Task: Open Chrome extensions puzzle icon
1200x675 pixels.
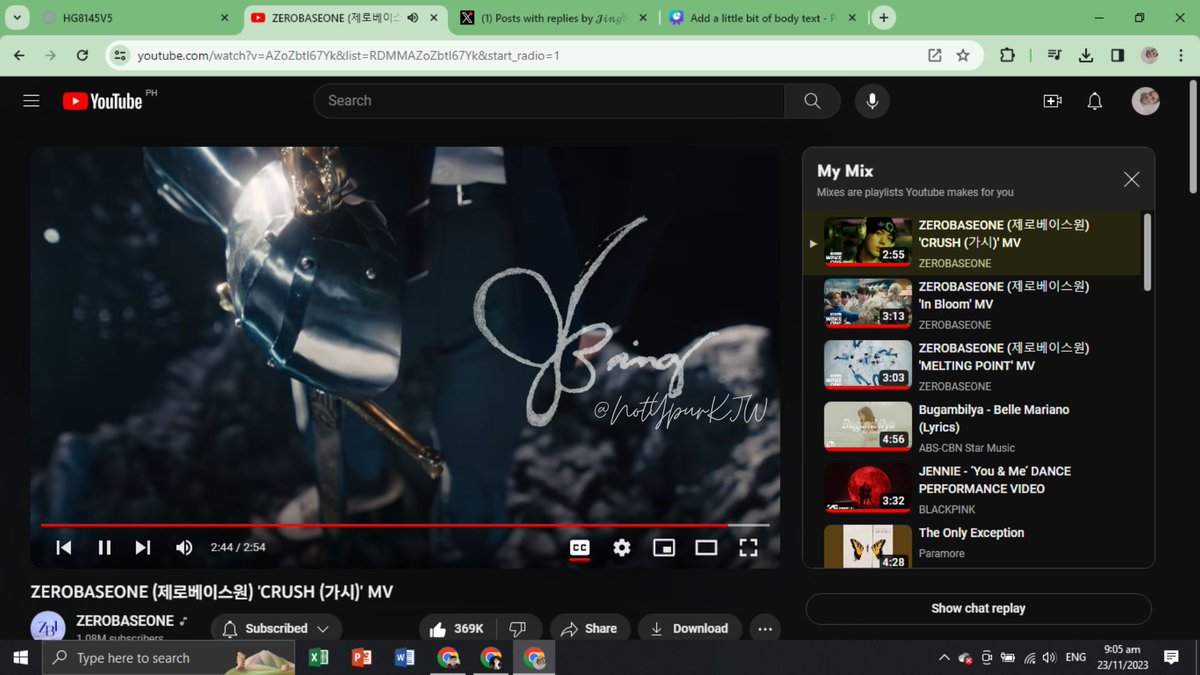Action: (x=1007, y=55)
